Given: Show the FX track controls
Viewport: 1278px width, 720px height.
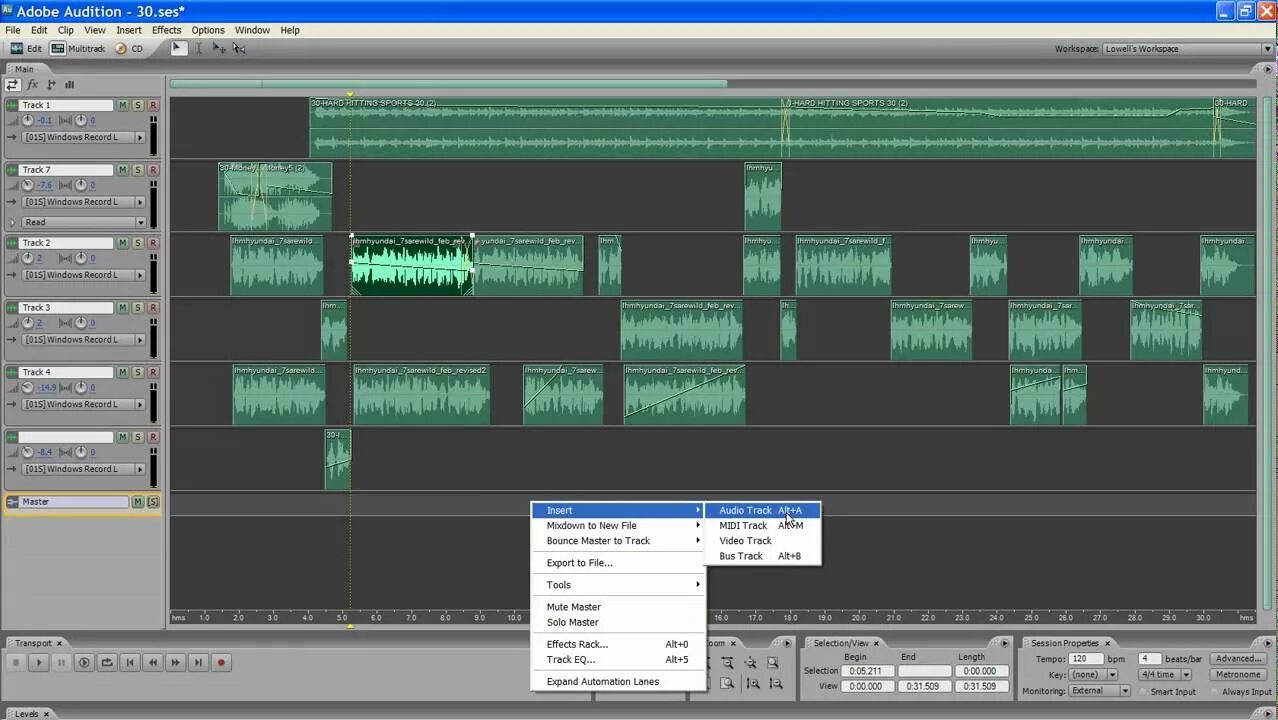Looking at the screenshot, I should pyautogui.click(x=32, y=85).
